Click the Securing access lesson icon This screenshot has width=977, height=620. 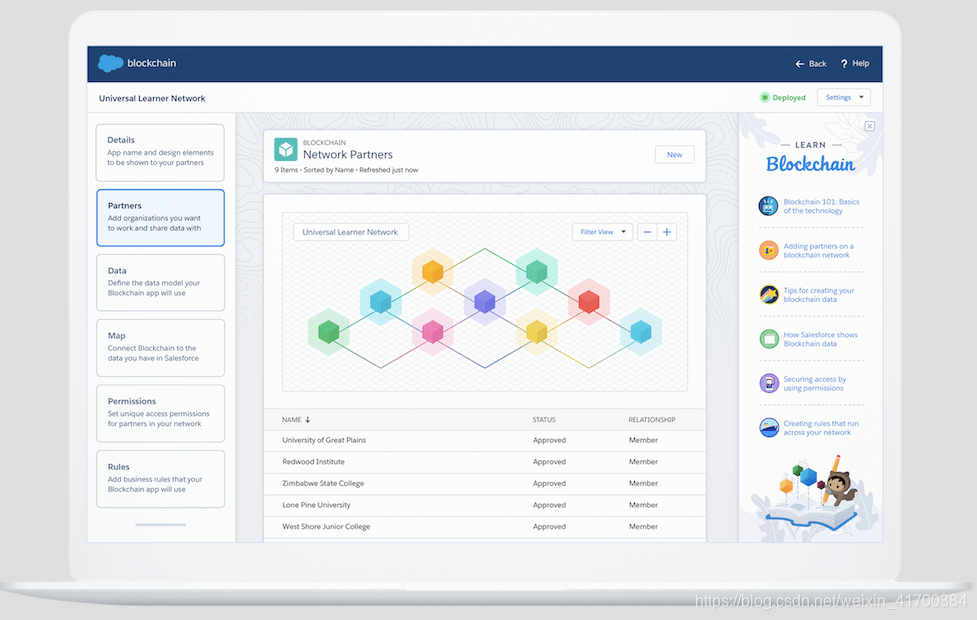click(768, 383)
